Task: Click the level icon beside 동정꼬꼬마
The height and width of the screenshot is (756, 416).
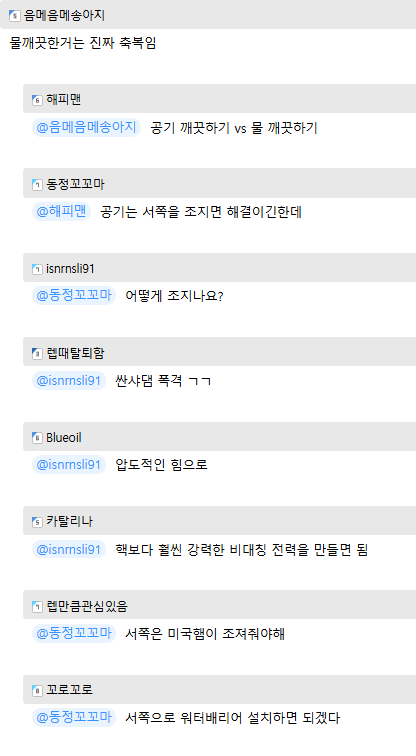Action: 37,184
